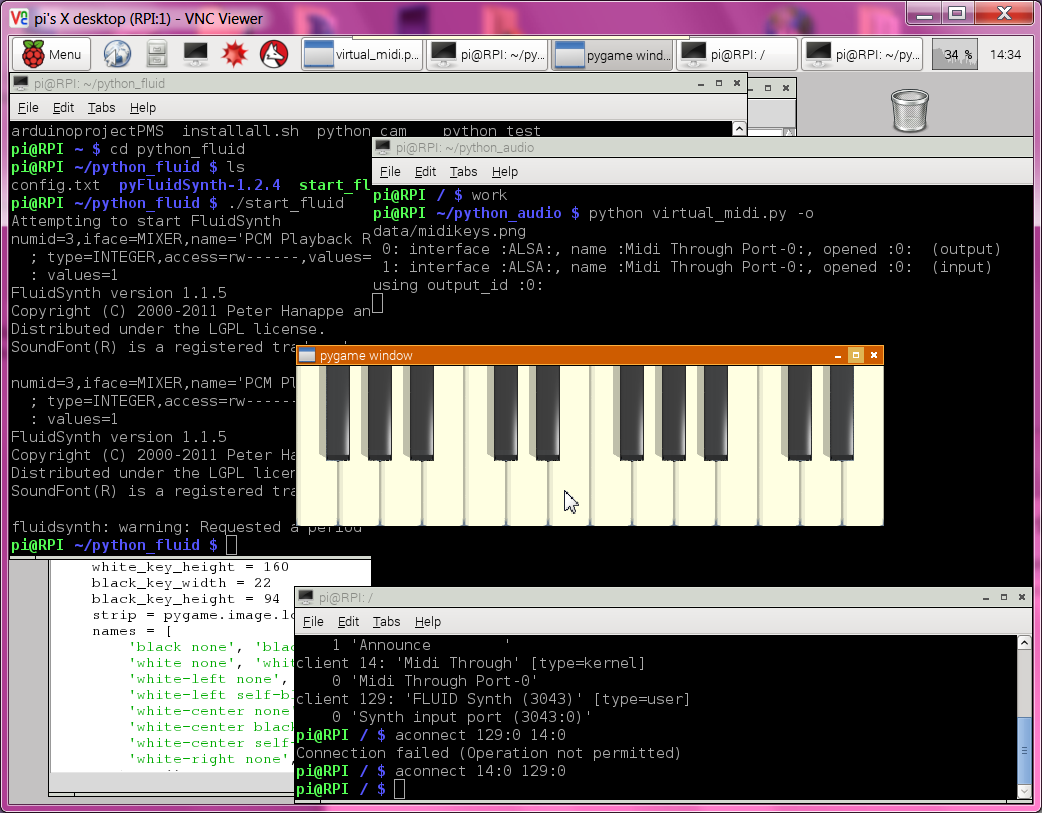Open the file manager cabinet icon
Image resolution: width=1042 pixels, height=813 pixels.
(157, 55)
